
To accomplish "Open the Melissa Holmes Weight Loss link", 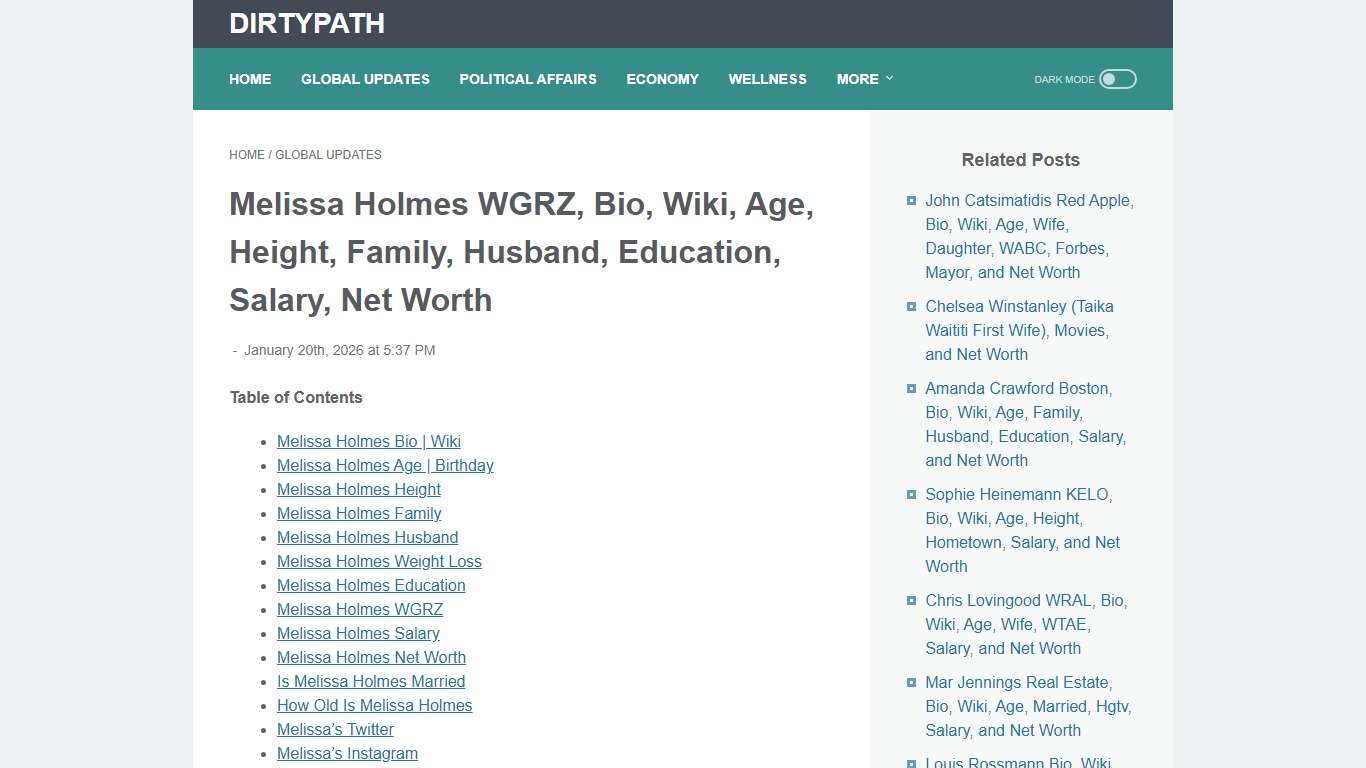I will click(379, 561).
